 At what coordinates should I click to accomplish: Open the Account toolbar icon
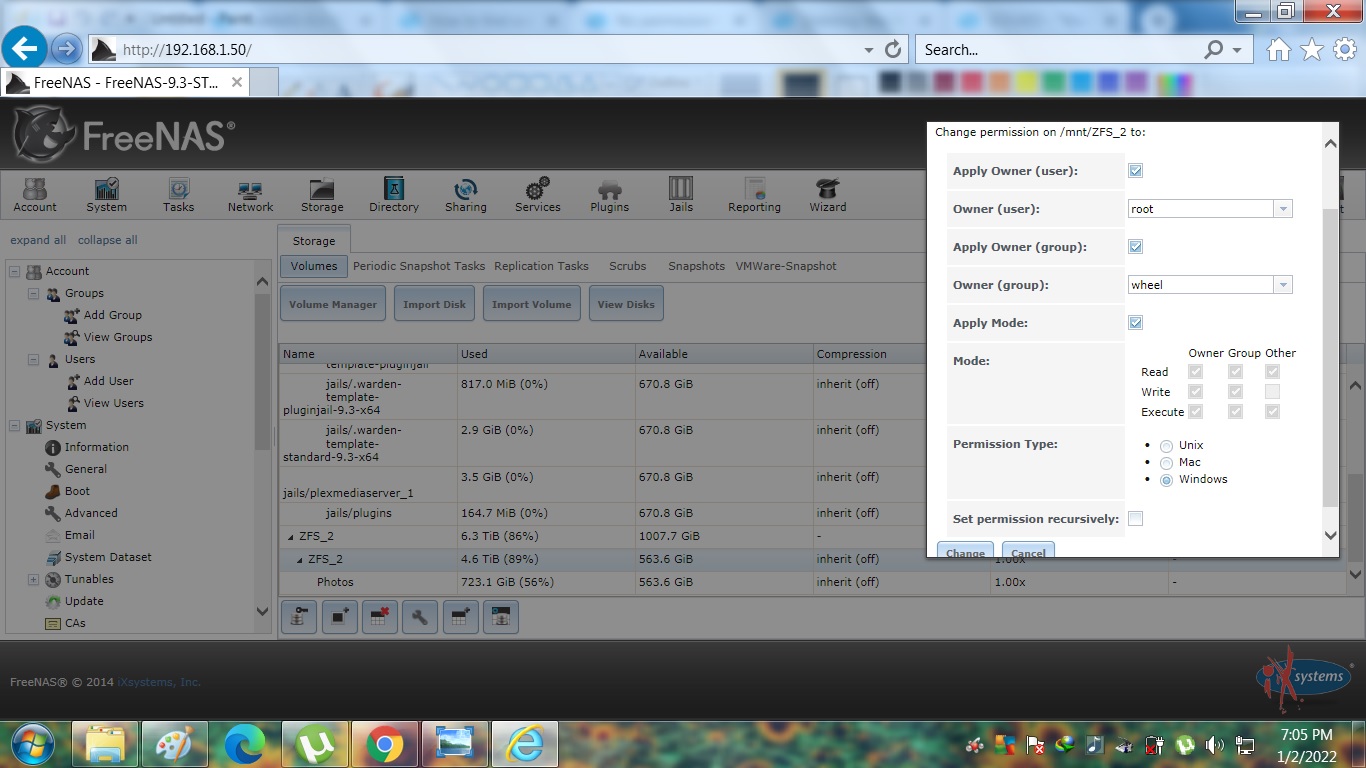coord(35,195)
